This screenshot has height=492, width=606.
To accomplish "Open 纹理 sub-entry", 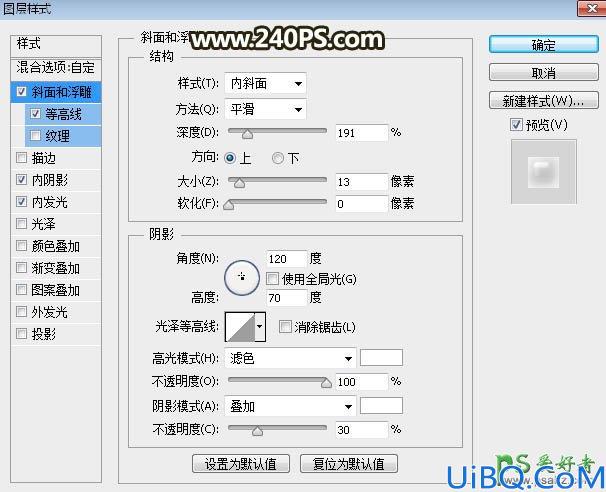I will (58, 136).
